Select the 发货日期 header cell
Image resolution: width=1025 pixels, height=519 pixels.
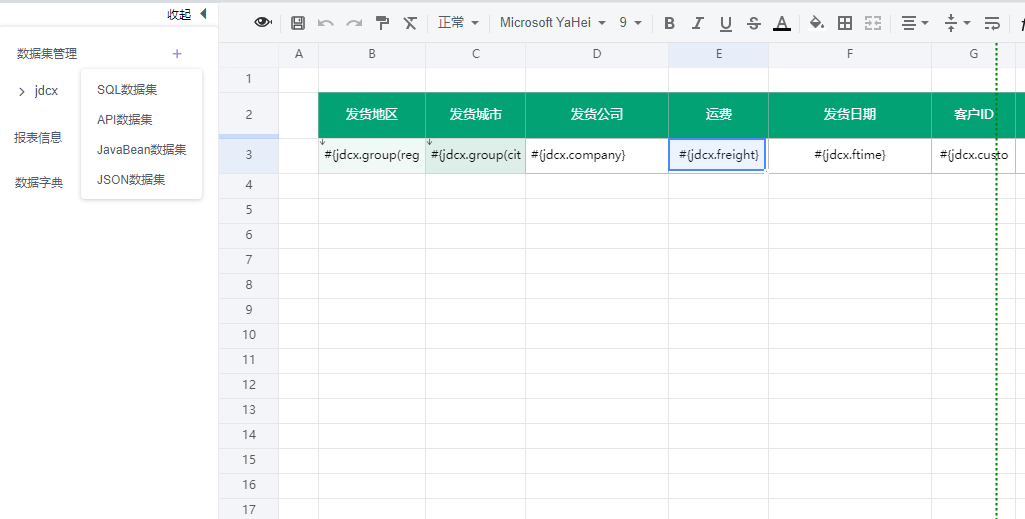coord(850,115)
